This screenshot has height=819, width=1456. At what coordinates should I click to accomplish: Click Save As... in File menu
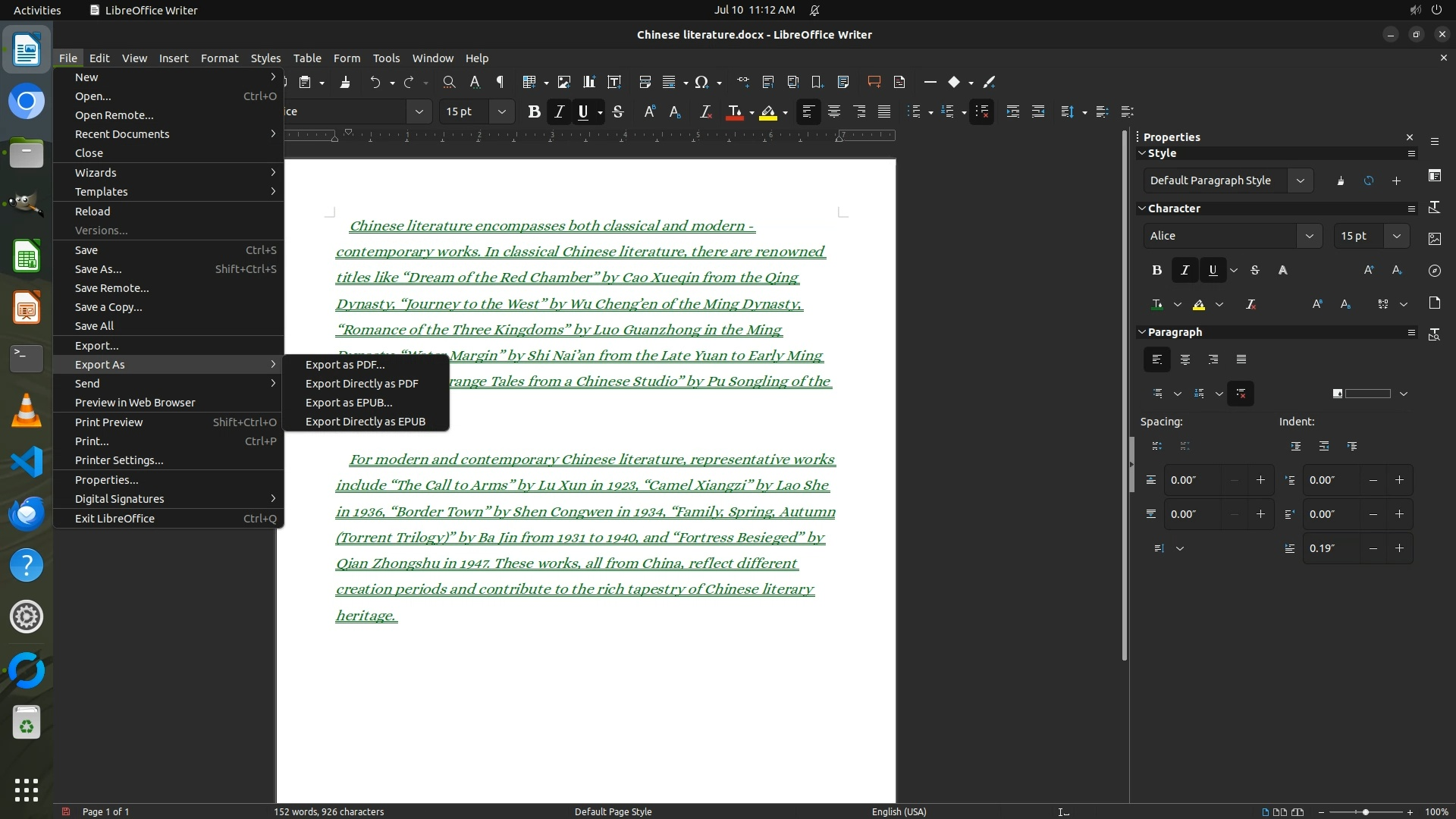tap(98, 269)
